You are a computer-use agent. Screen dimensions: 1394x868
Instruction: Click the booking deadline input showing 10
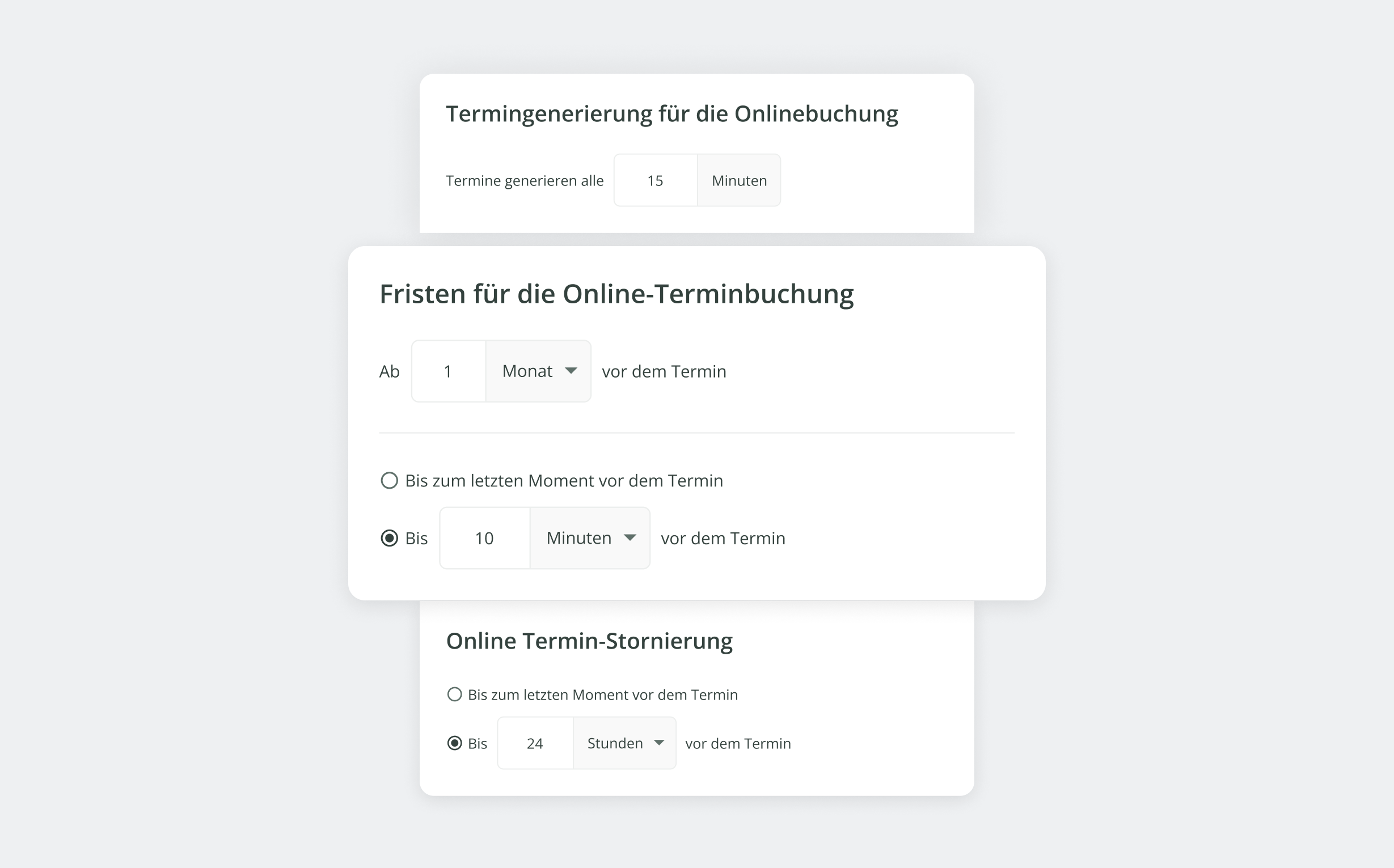pos(484,538)
